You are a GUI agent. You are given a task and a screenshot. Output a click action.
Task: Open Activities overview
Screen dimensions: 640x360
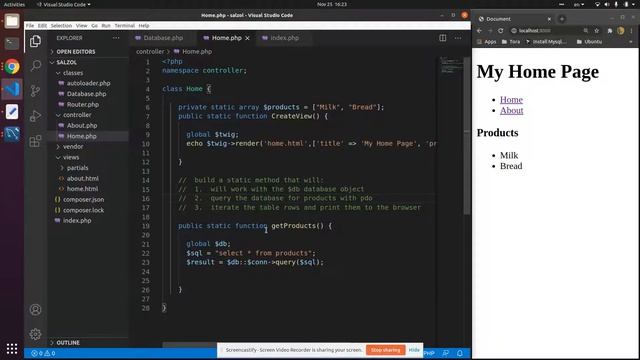pos(14,4)
